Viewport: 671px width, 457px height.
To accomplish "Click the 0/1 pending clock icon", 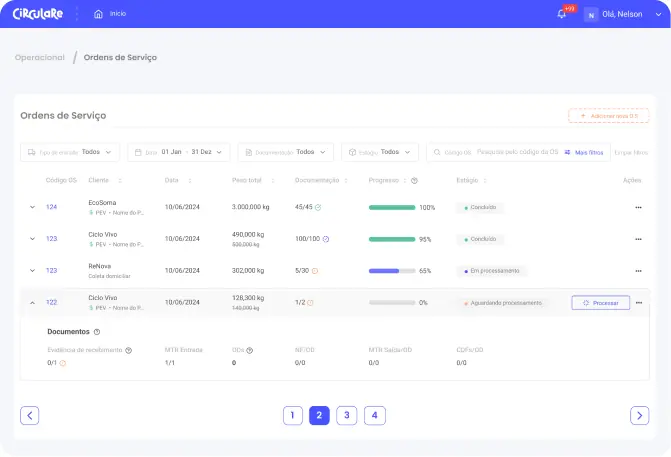I will [63, 363].
